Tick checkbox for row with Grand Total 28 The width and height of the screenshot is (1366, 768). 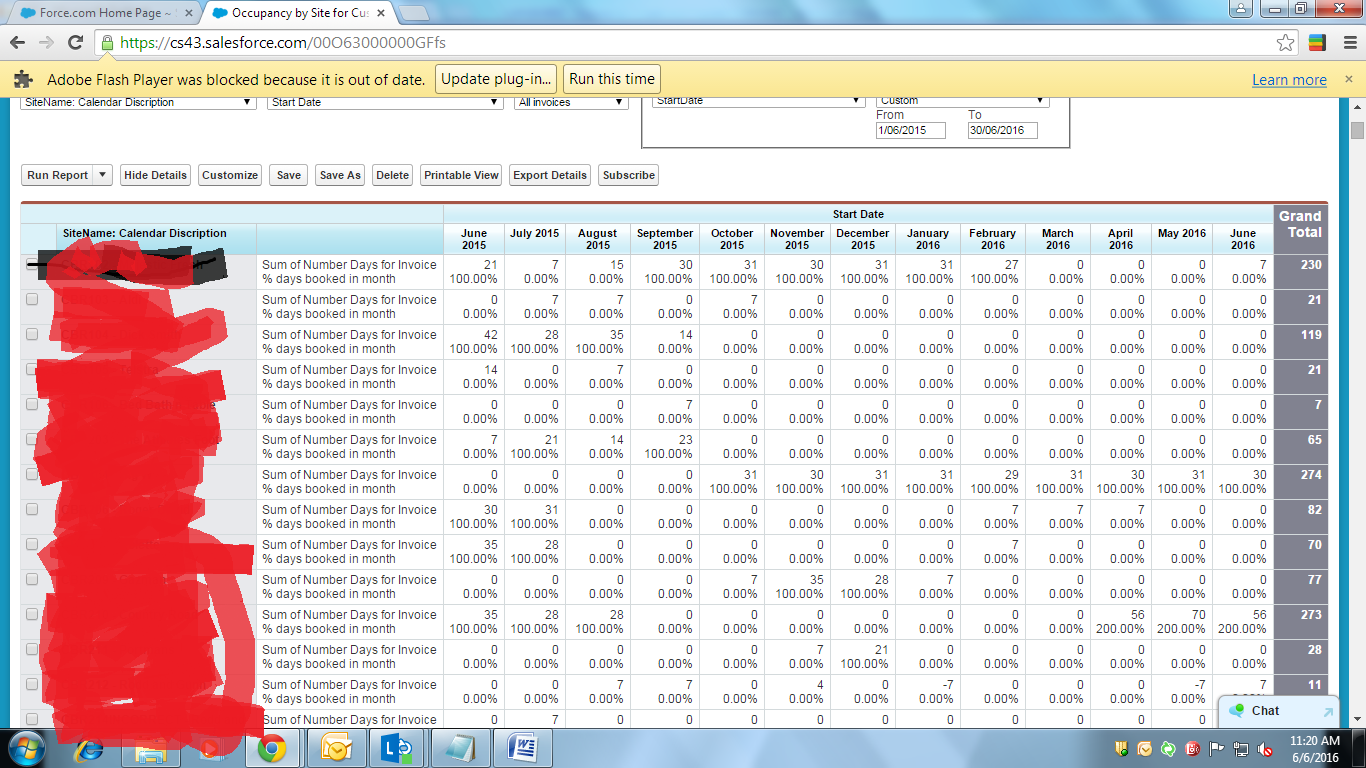[32, 649]
